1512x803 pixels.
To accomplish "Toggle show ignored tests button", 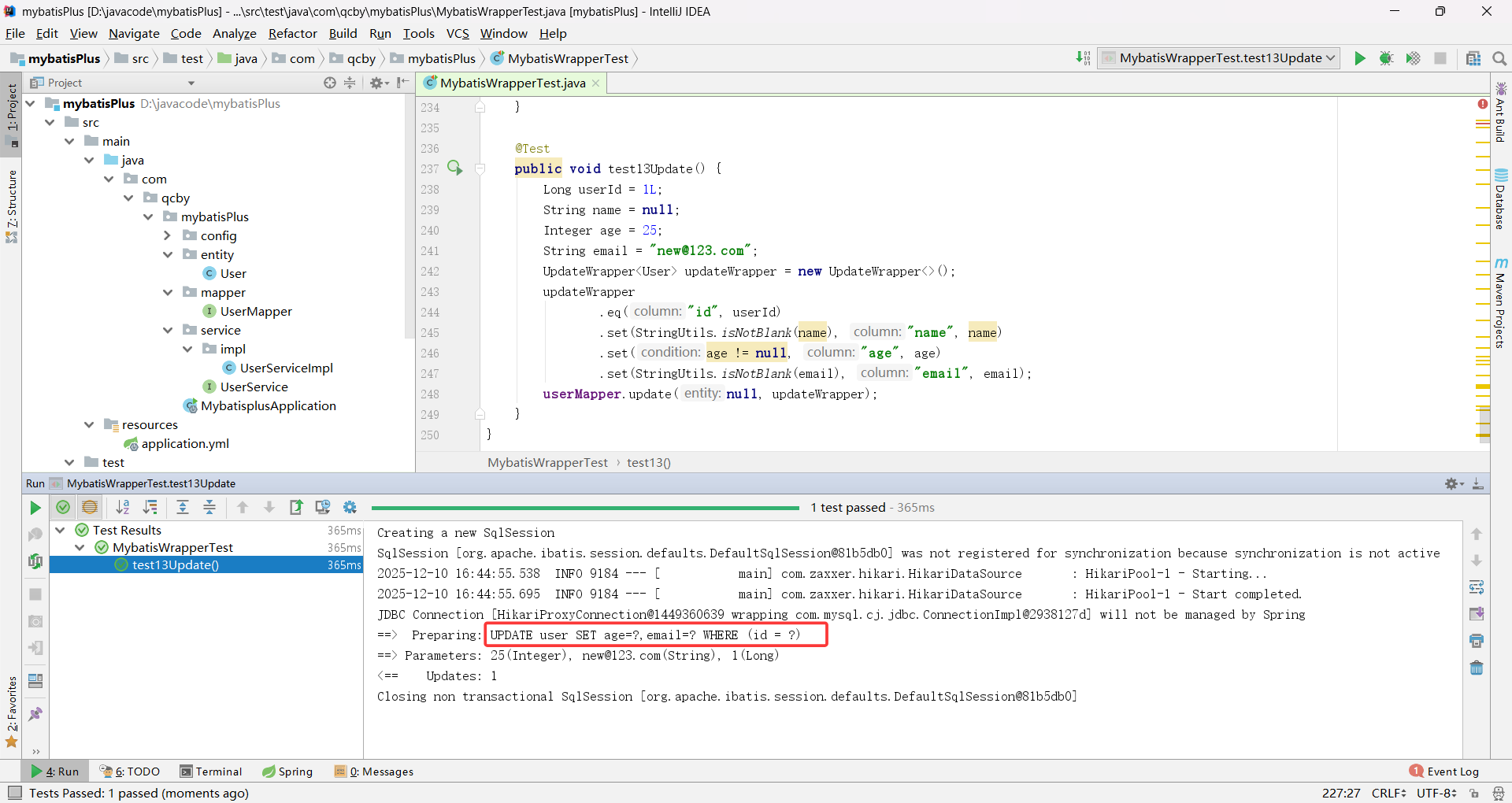I will (90, 508).
